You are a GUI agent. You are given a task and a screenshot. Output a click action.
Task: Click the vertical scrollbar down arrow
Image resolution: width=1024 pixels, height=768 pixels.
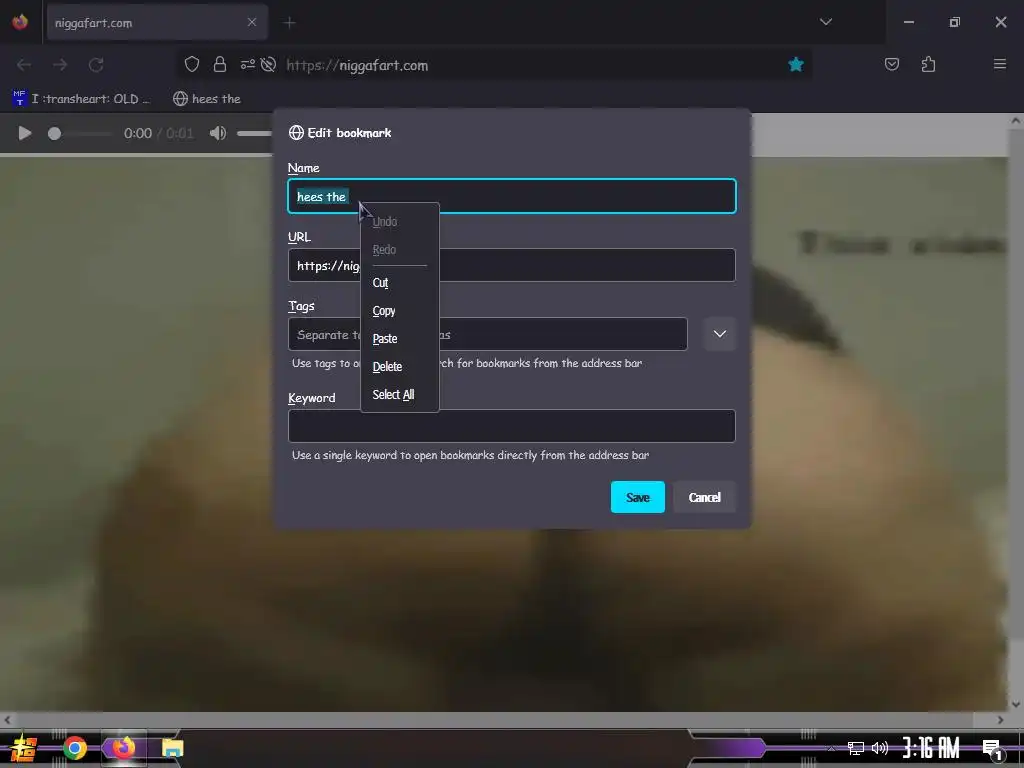(1016, 704)
